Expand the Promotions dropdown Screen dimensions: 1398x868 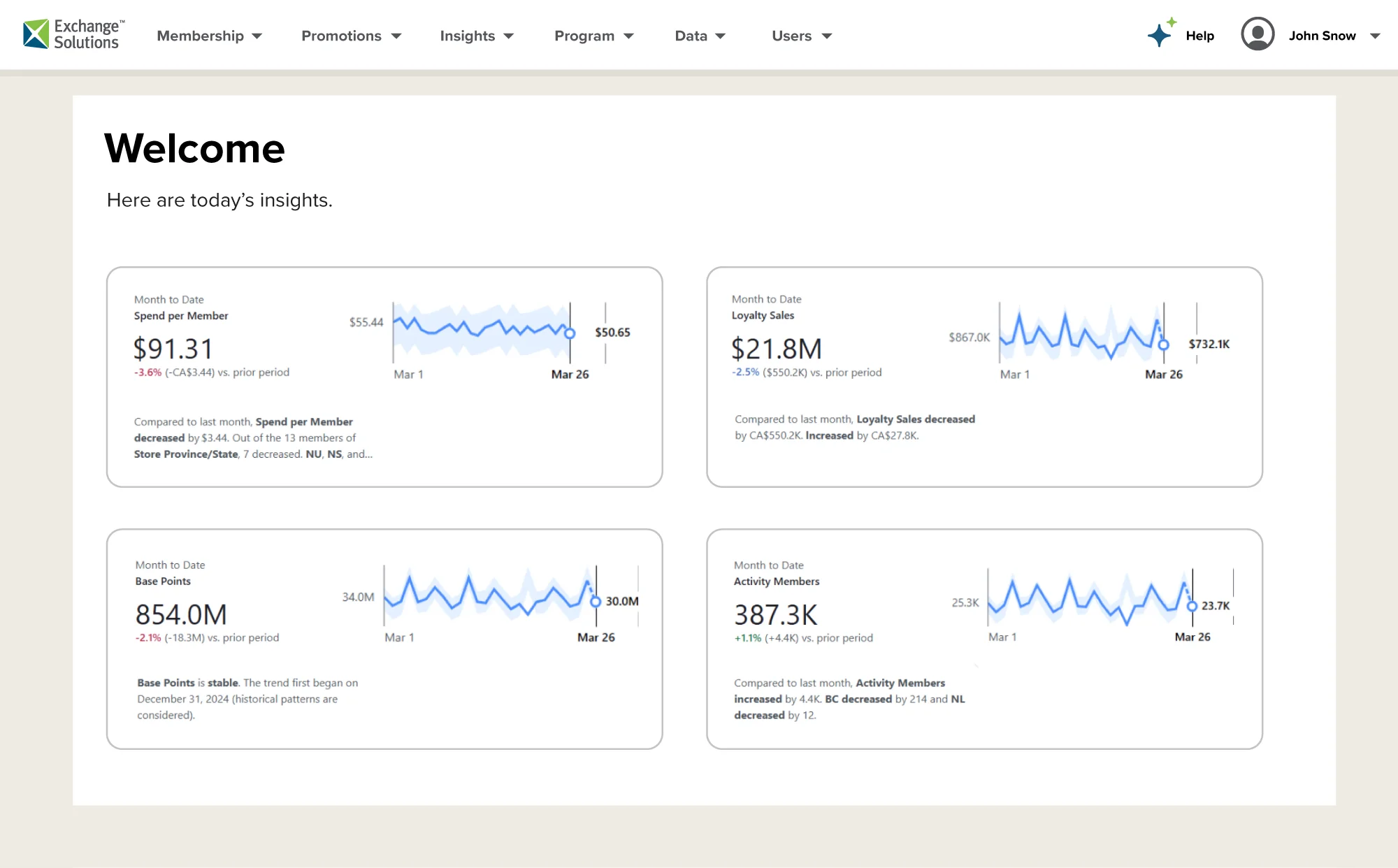(396, 36)
